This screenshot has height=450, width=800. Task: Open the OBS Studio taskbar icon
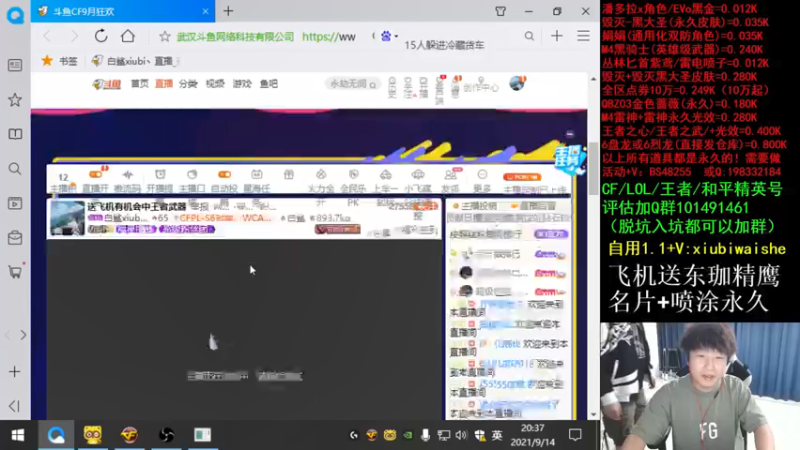[166, 435]
